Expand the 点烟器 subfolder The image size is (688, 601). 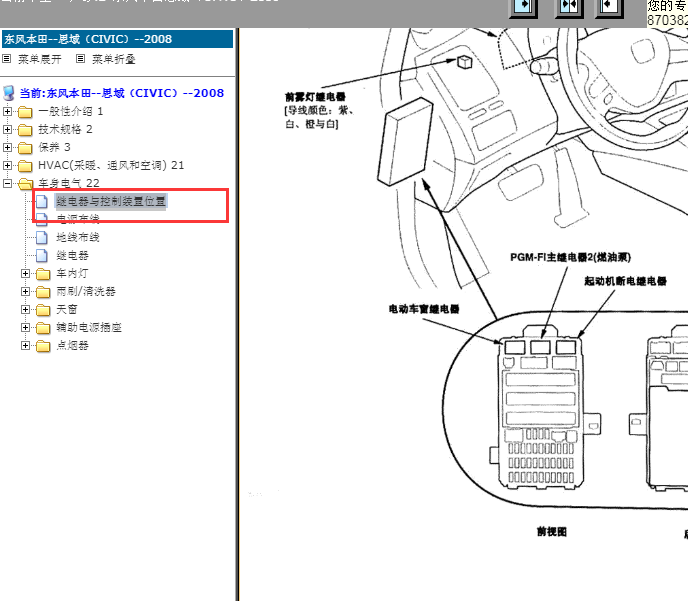click(25, 345)
